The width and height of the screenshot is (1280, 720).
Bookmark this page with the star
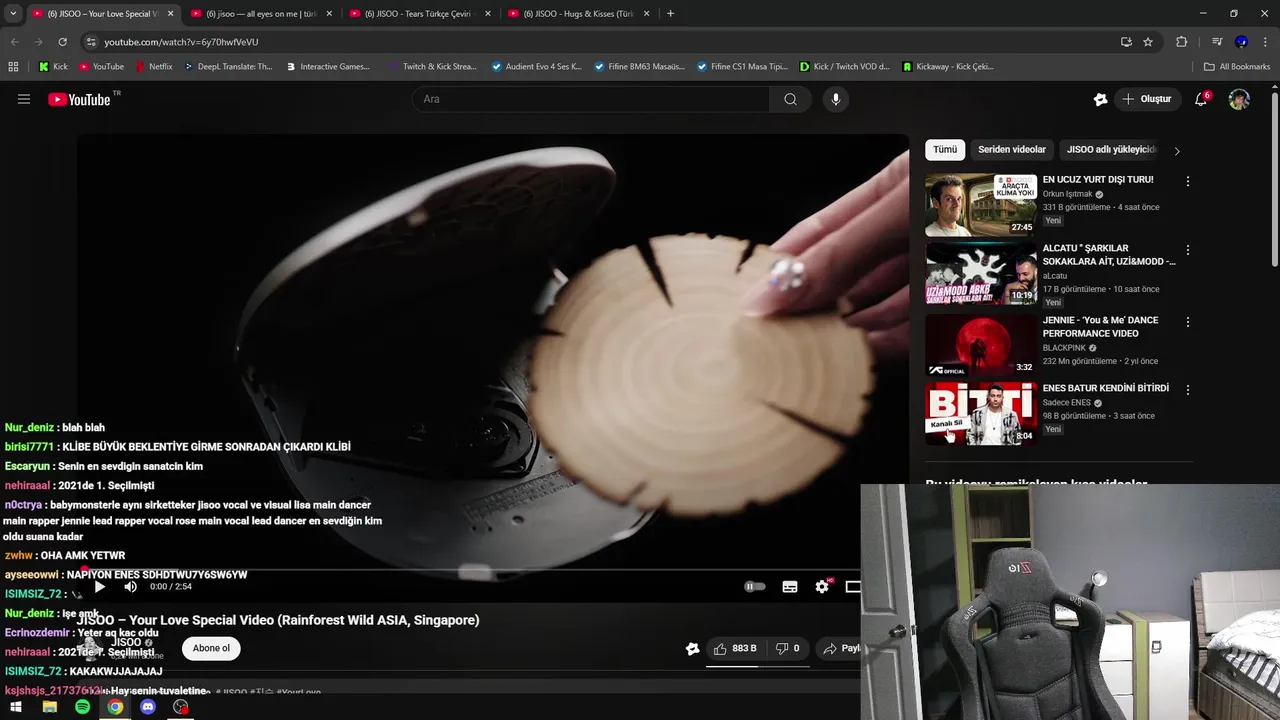click(1148, 42)
